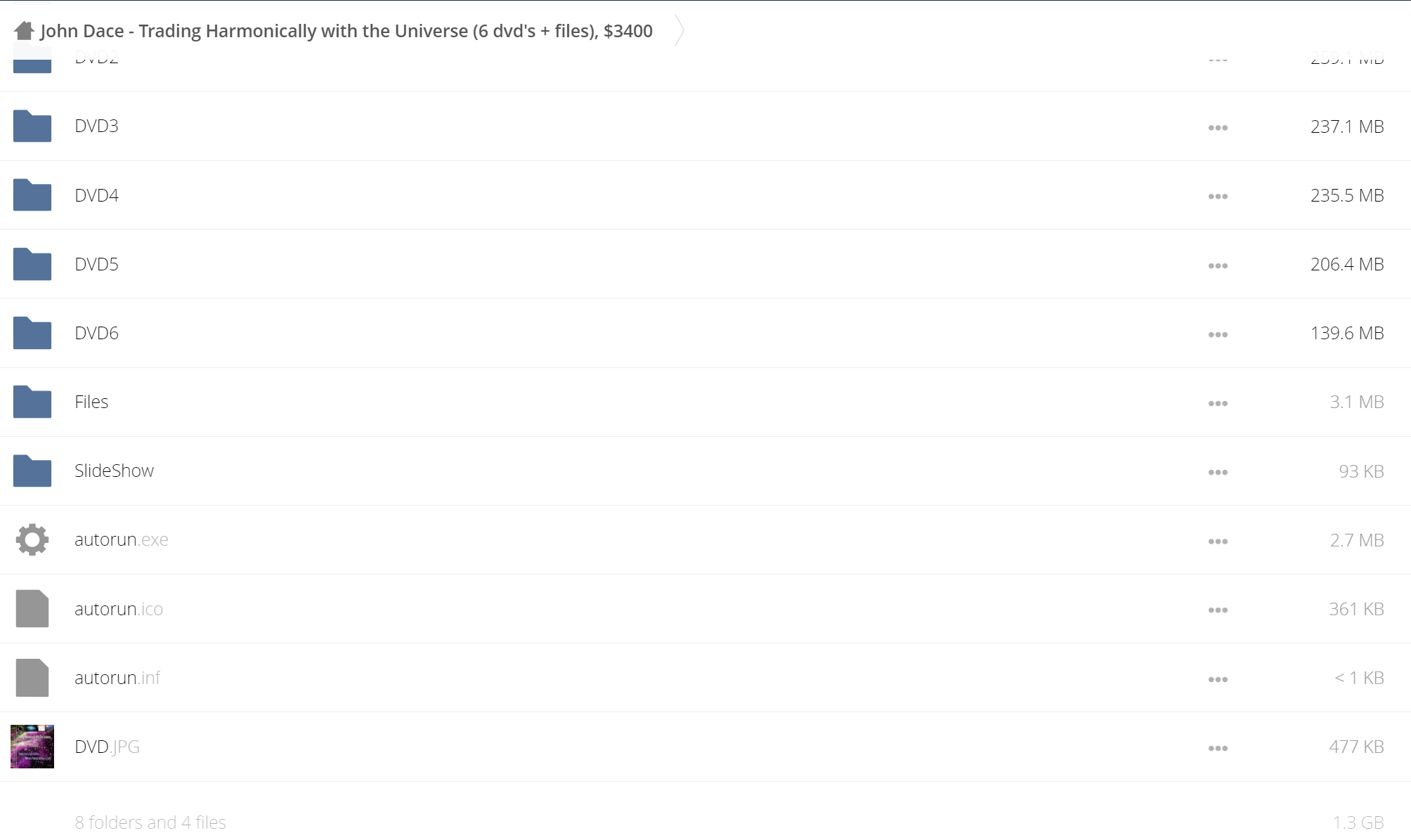Open the DVD4 folder icon
Viewport: 1411px width, 840px height.
point(32,195)
